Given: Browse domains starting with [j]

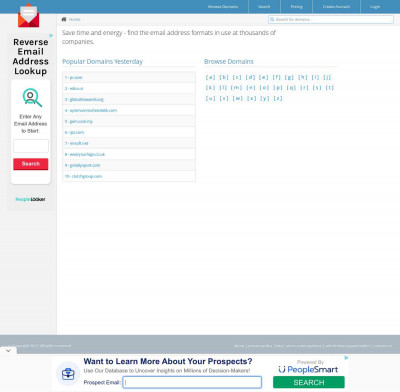Looking at the screenshot, I should click(327, 77).
